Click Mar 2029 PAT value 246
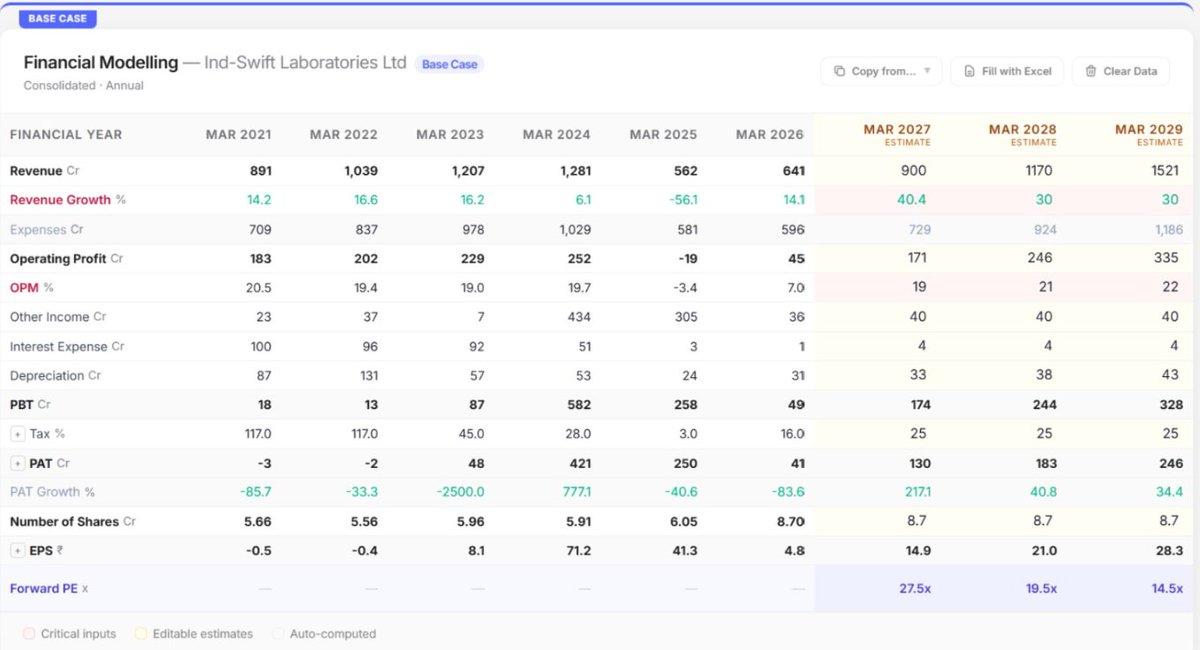 tap(1169, 463)
